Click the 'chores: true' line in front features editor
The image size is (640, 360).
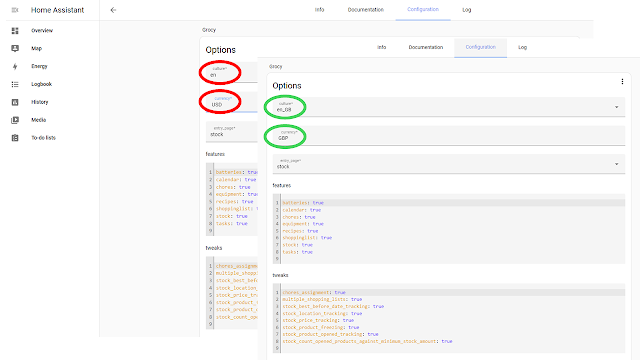(299, 217)
